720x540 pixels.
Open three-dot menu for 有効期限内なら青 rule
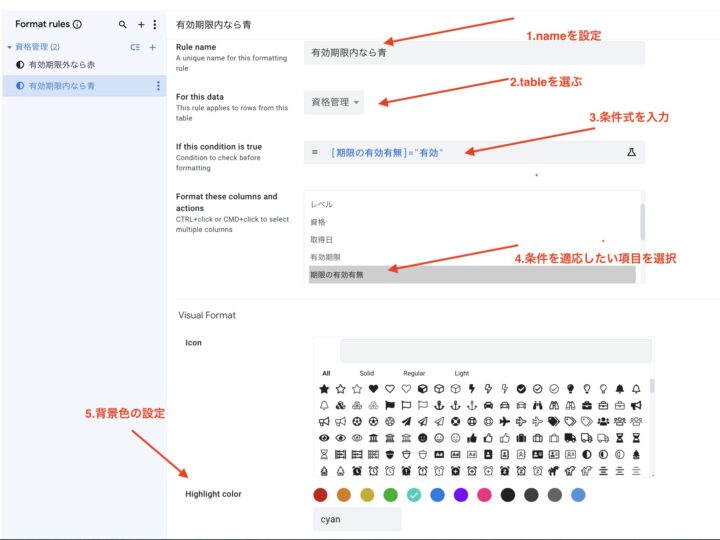158,86
